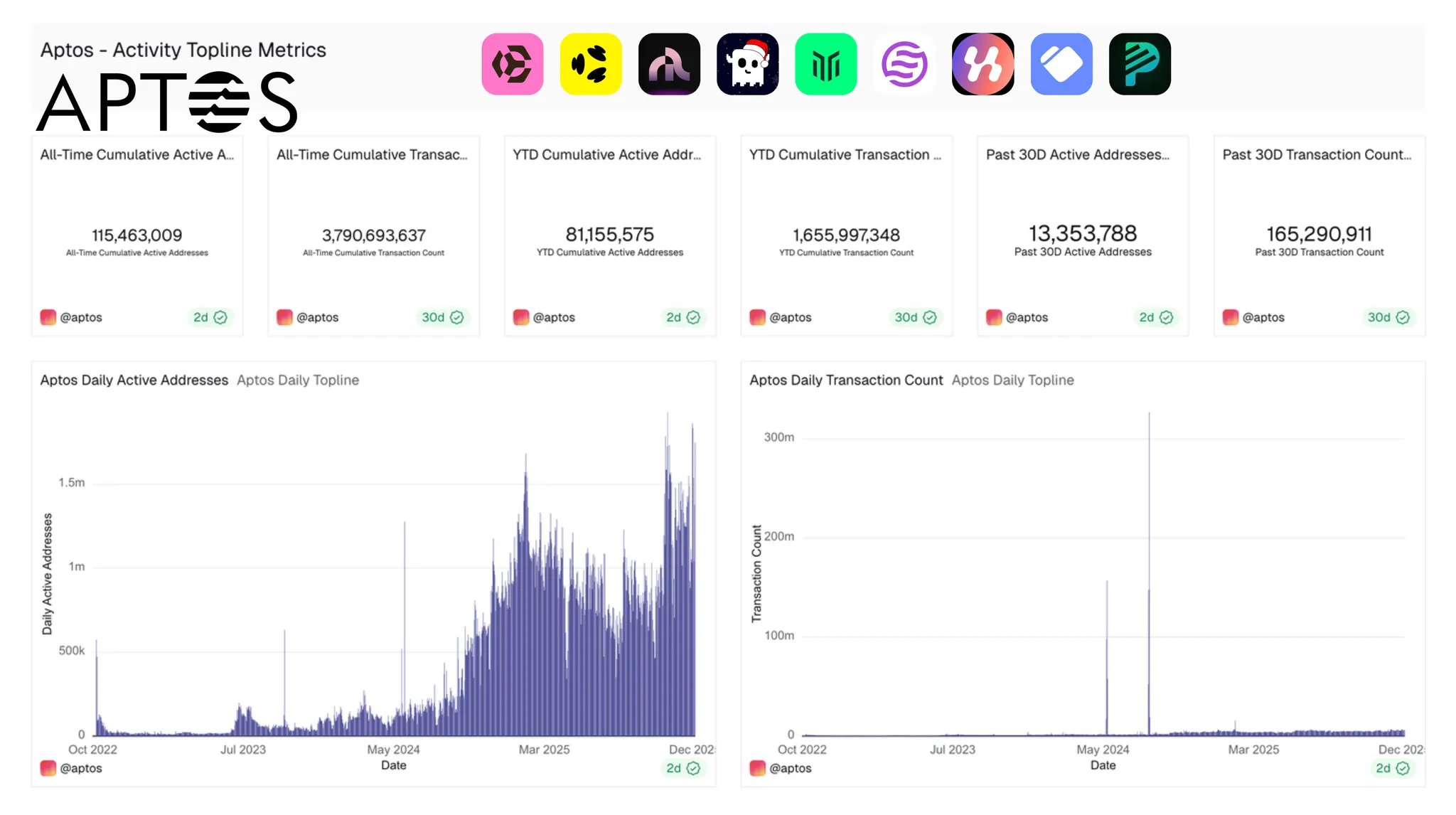Click the ghost with Santa hat icon
Viewport: 1456px width, 815px height.
coord(747,64)
